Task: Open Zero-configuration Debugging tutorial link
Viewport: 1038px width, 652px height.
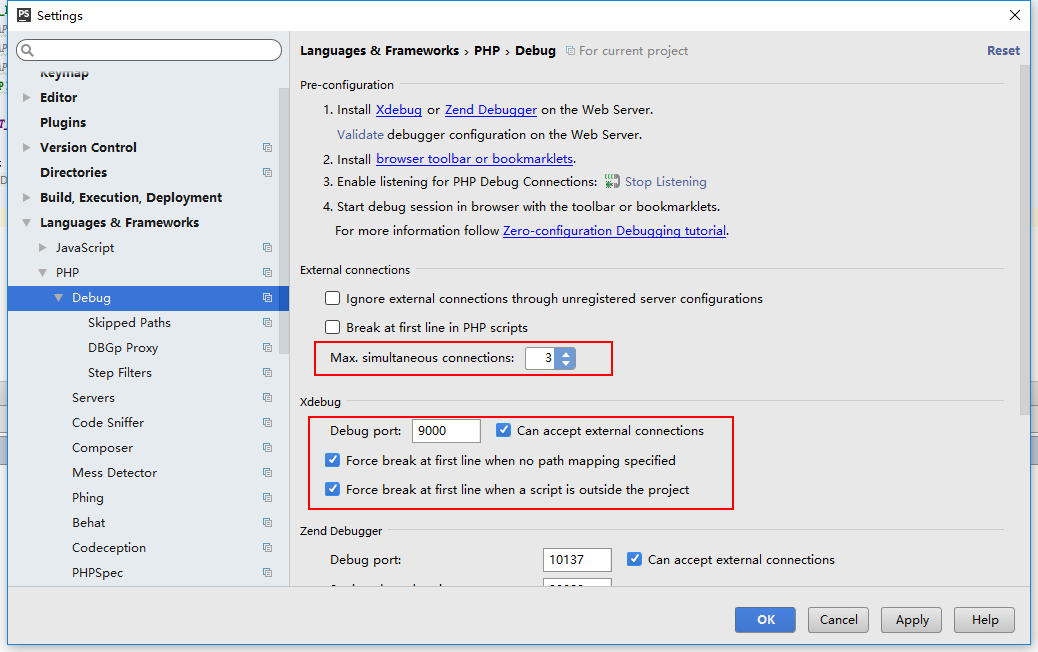Action: pos(614,231)
